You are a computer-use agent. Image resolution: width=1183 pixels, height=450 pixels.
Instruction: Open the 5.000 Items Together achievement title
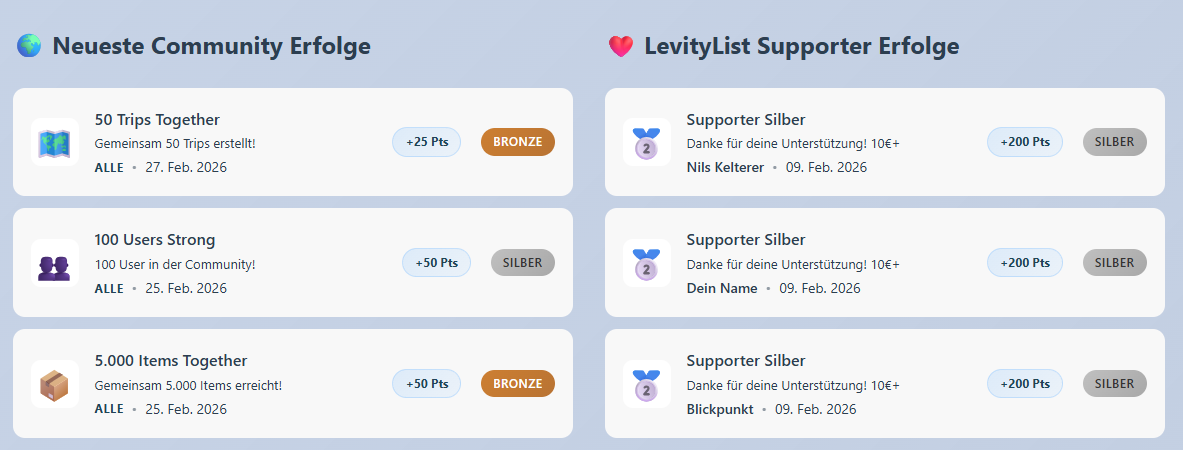170,360
